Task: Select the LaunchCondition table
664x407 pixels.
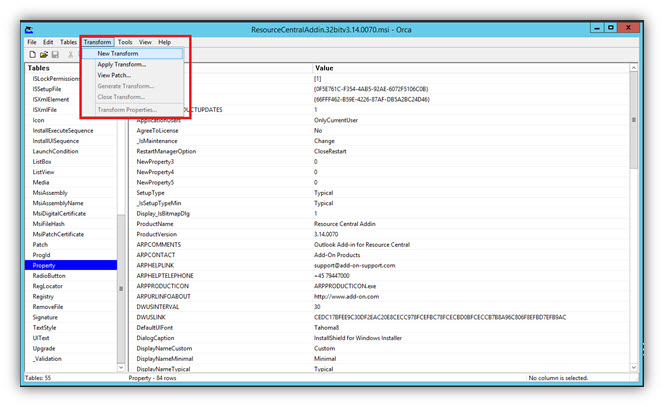Action: point(55,151)
